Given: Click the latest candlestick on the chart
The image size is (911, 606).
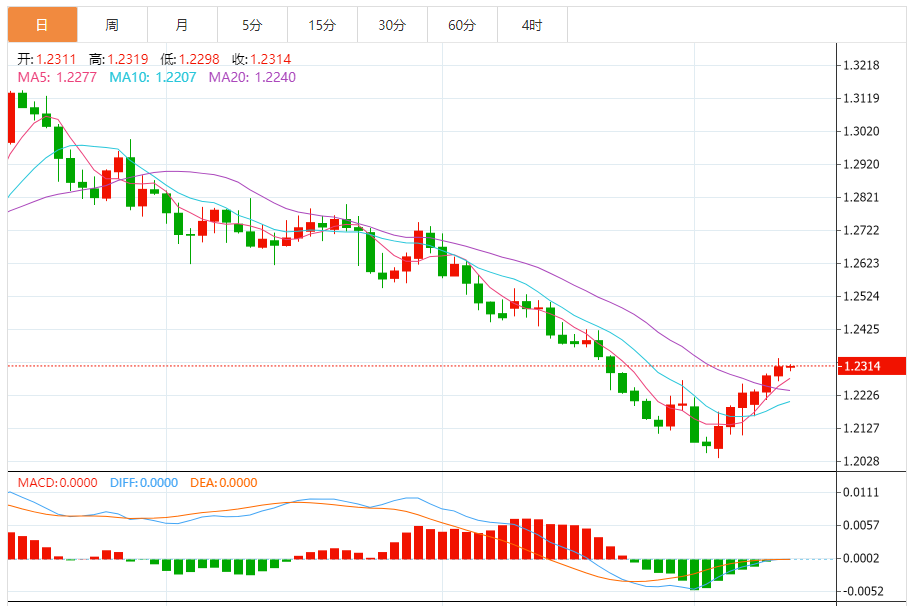Looking at the screenshot, I should [x=790, y=367].
